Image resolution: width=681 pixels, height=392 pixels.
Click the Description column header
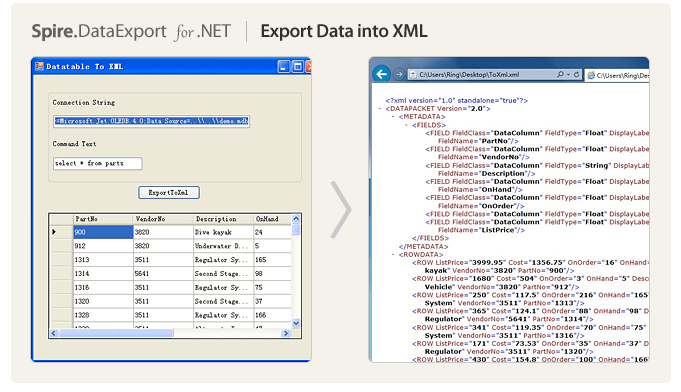tap(223, 219)
